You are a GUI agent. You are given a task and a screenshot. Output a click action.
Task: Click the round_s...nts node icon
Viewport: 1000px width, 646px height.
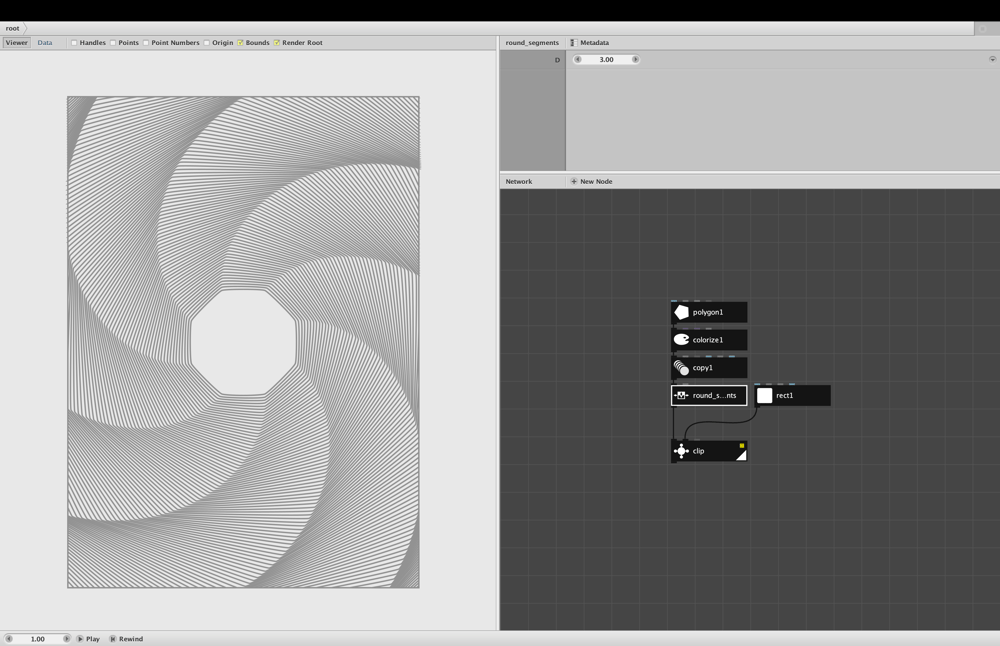(681, 395)
